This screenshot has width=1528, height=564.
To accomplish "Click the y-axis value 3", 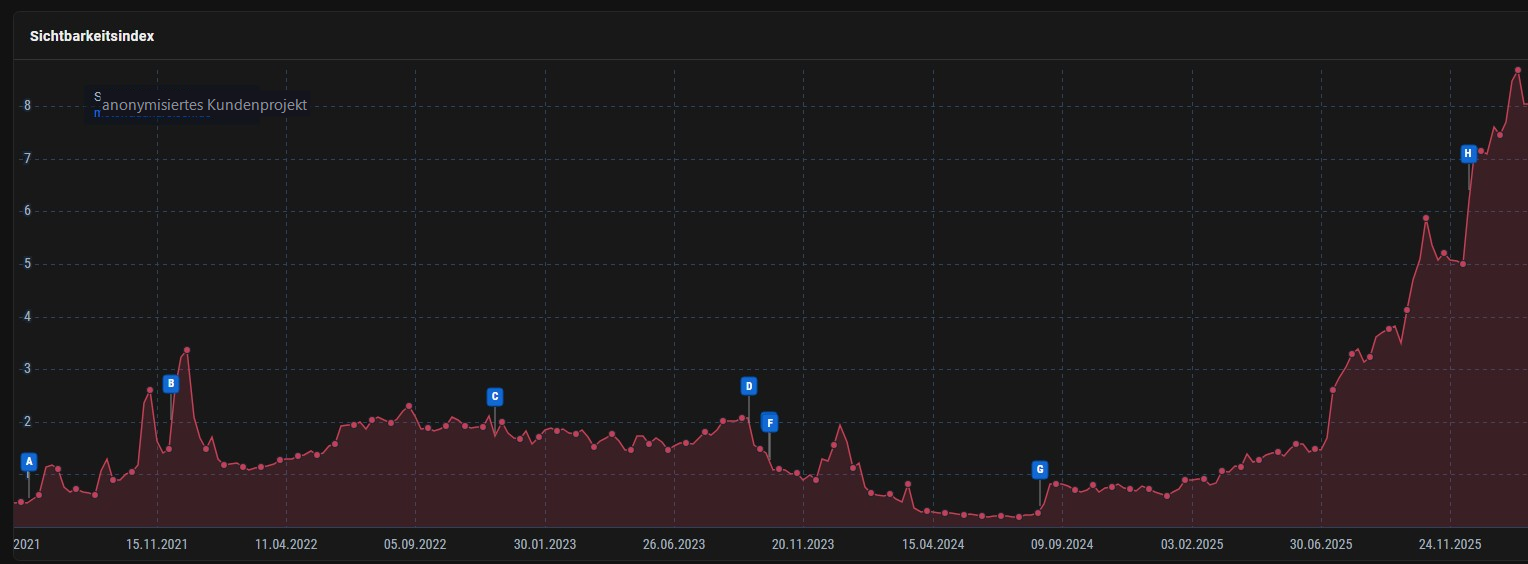I will (x=27, y=369).
